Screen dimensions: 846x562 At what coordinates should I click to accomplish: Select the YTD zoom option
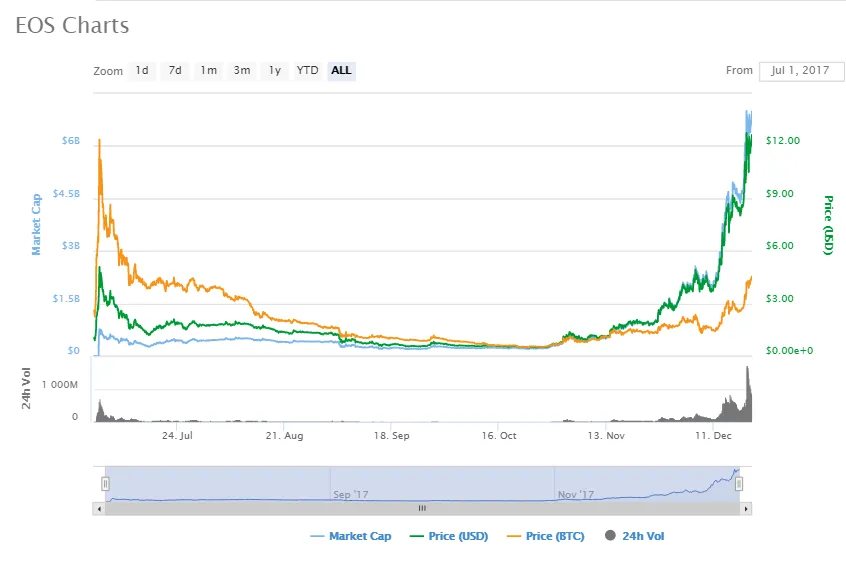[x=308, y=71]
